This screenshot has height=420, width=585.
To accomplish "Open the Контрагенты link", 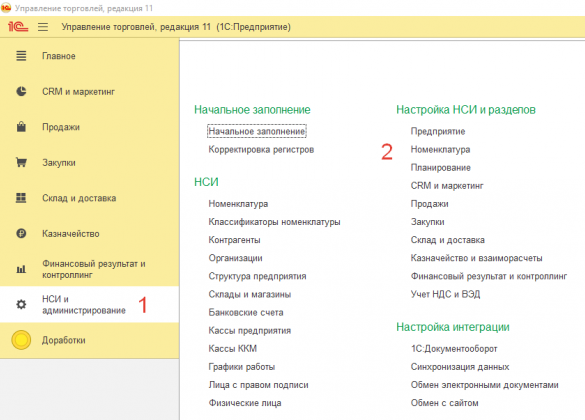I will (x=234, y=240).
